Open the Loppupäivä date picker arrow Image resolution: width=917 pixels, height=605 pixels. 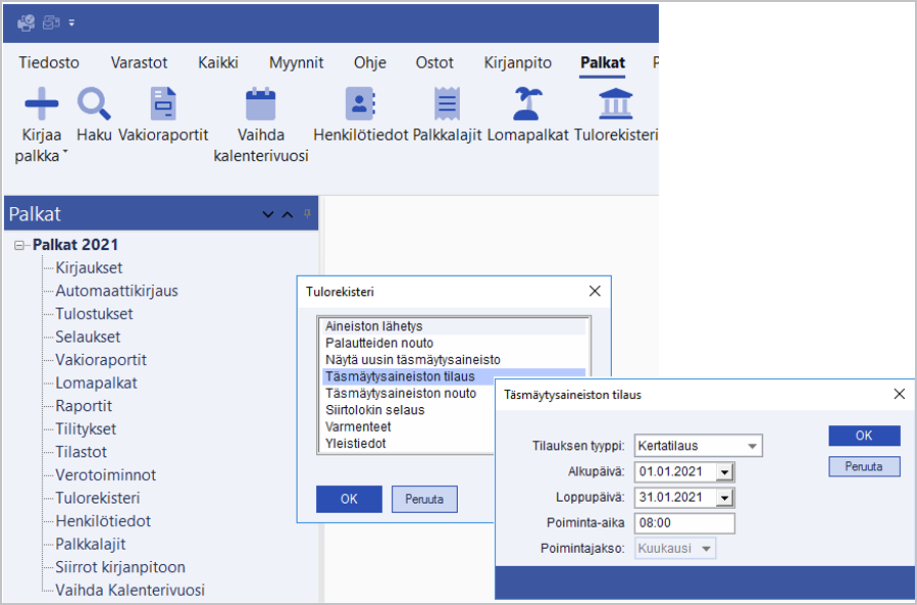(725, 497)
